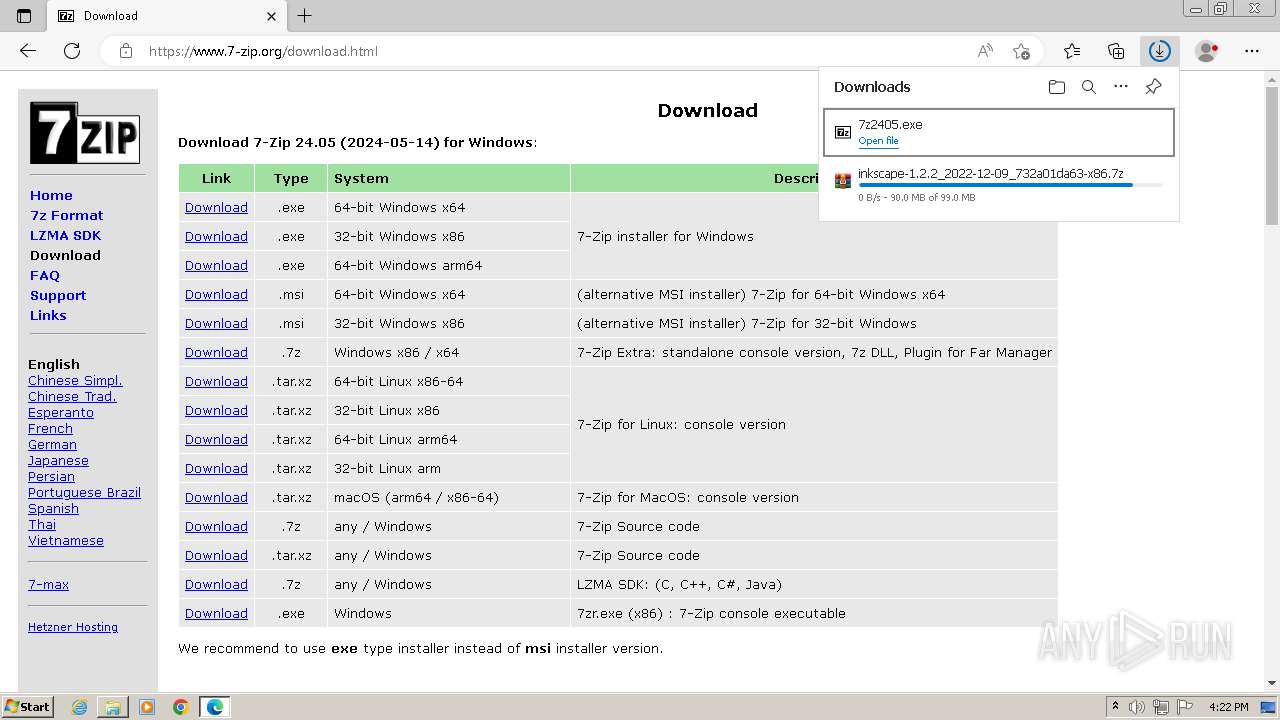The height and width of the screenshot is (720, 1280).
Task: Open Chrome from the taskbar
Action: click(x=181, y=707)
